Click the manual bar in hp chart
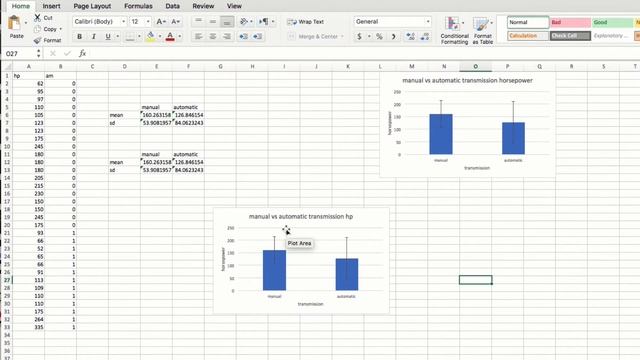 [274, 270]
